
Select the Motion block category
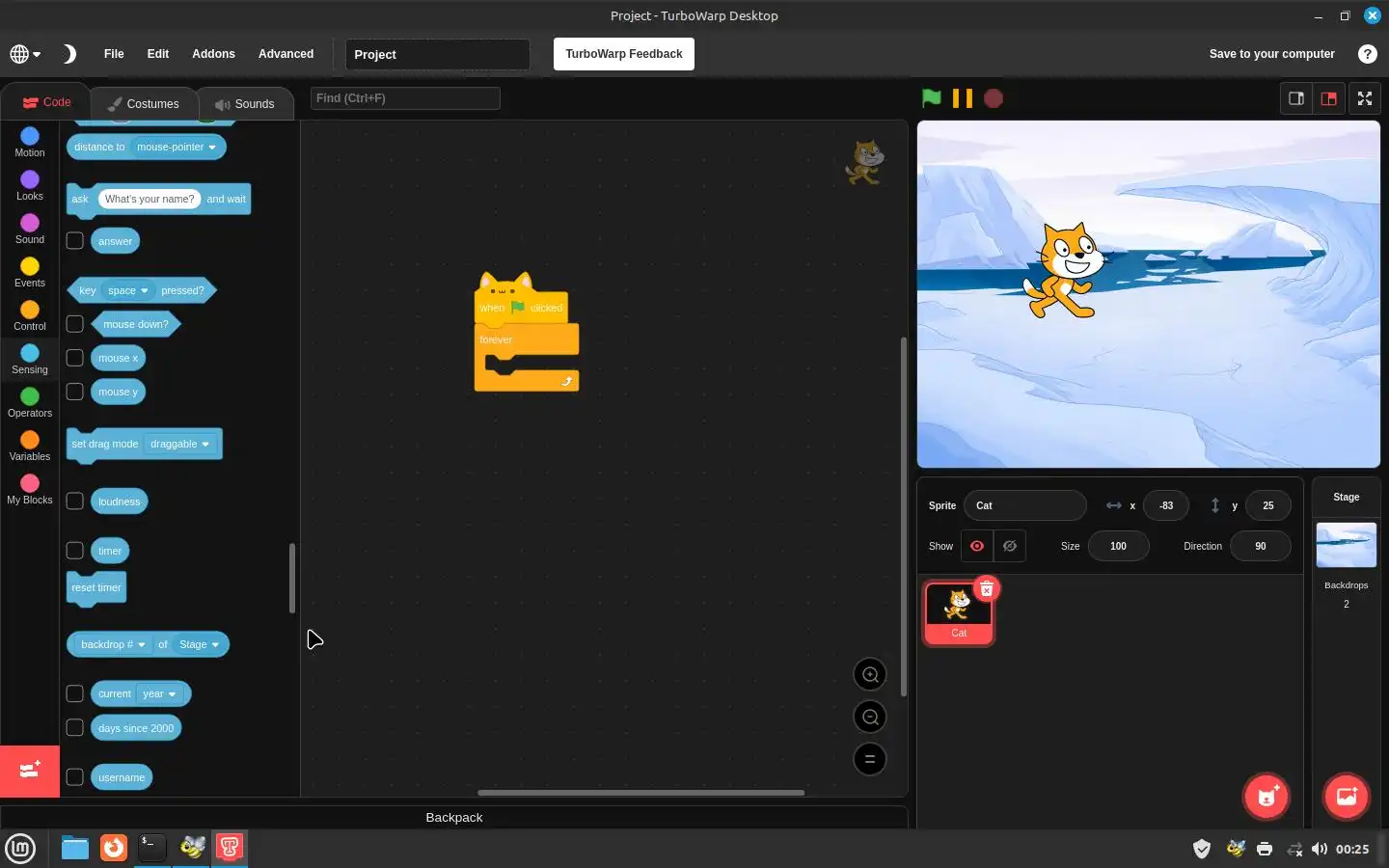click(x=30, y=142)
